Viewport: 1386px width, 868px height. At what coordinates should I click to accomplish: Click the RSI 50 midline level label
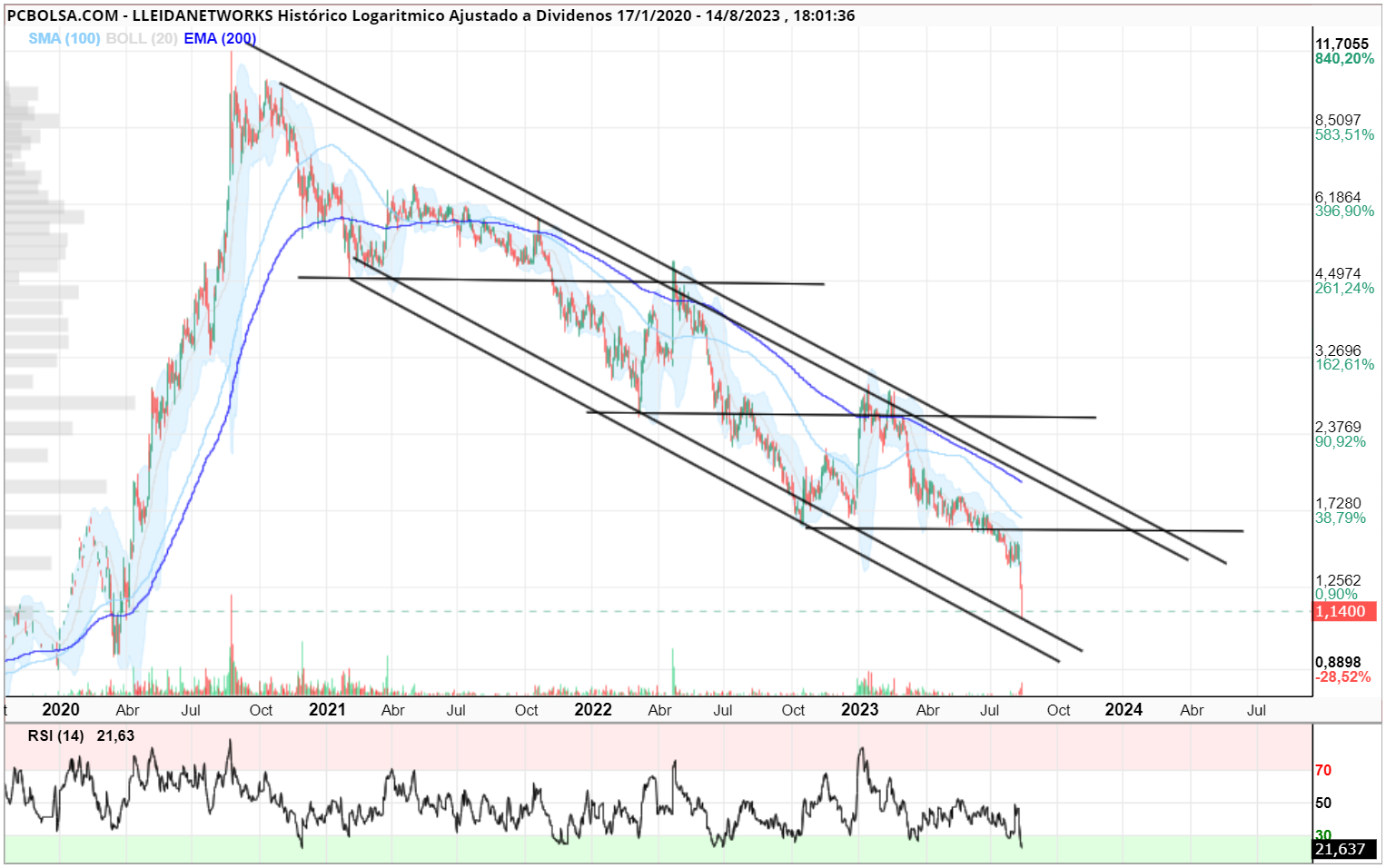click(1323, 803)
